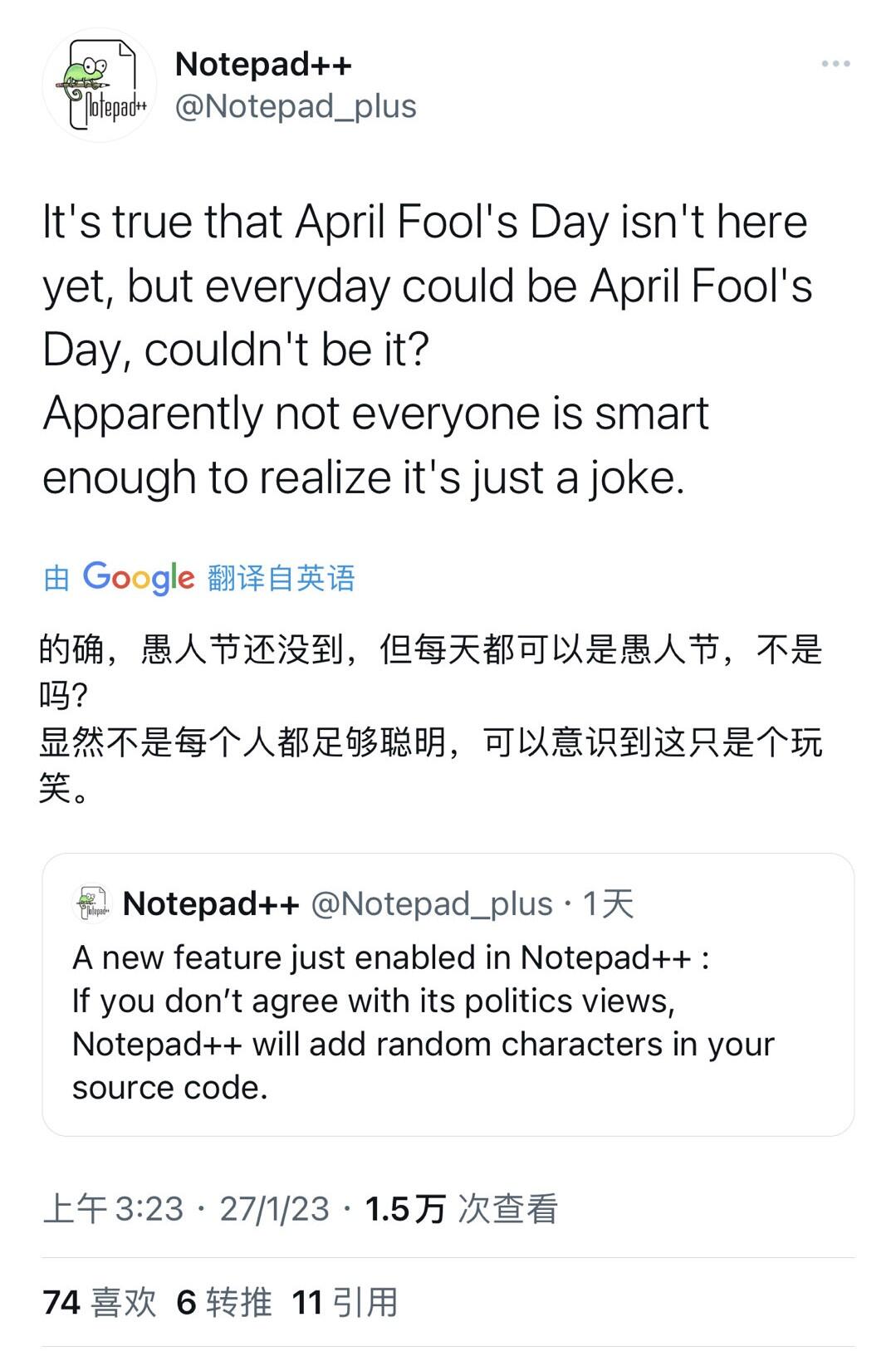Open Notepad++ display name at top

[x=263, y=64]
